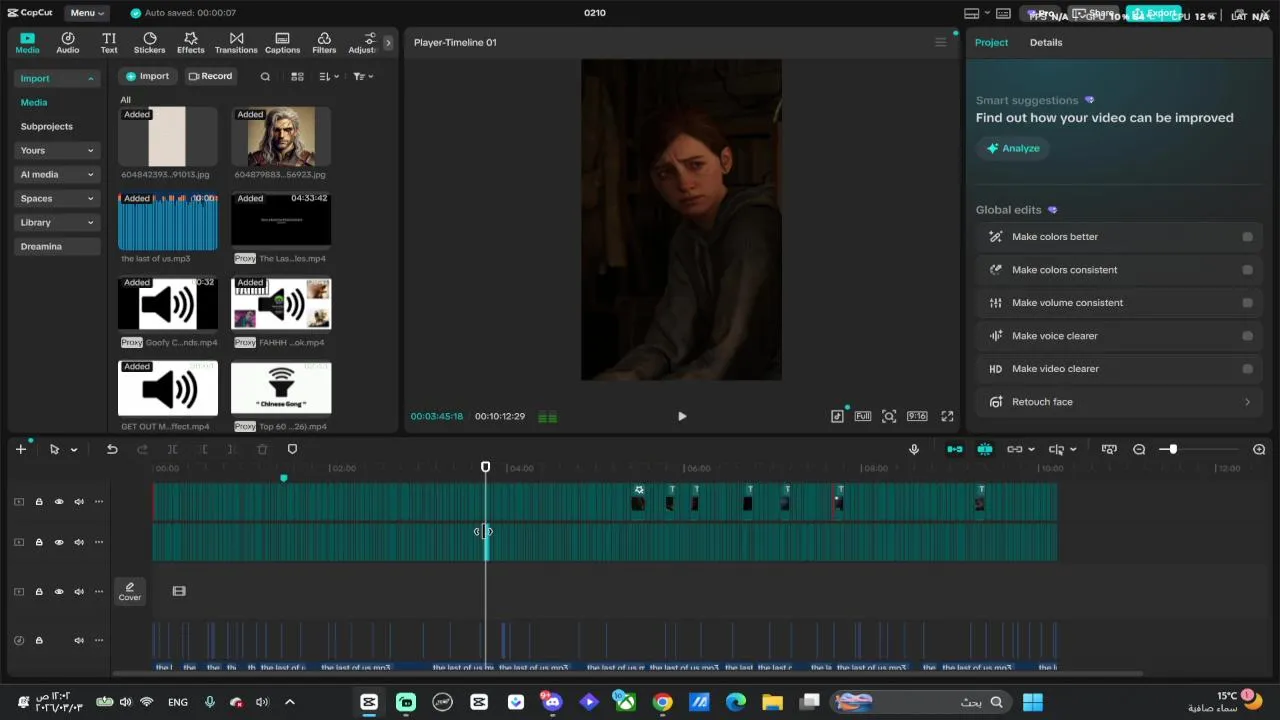Show more top toolbar tabs arrow
This screenshot has width=1280, height=720.
[388, 43]
